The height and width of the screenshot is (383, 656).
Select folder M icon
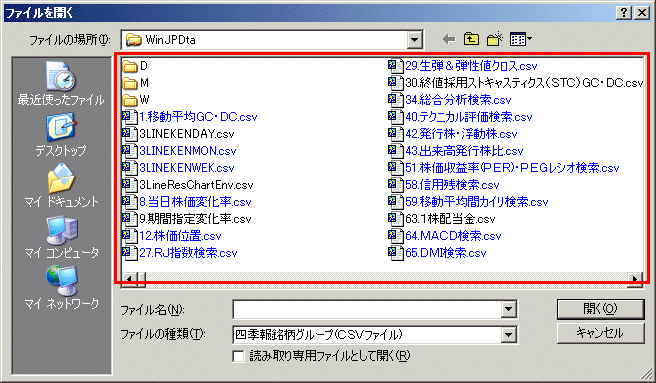[x=130, y=83]
